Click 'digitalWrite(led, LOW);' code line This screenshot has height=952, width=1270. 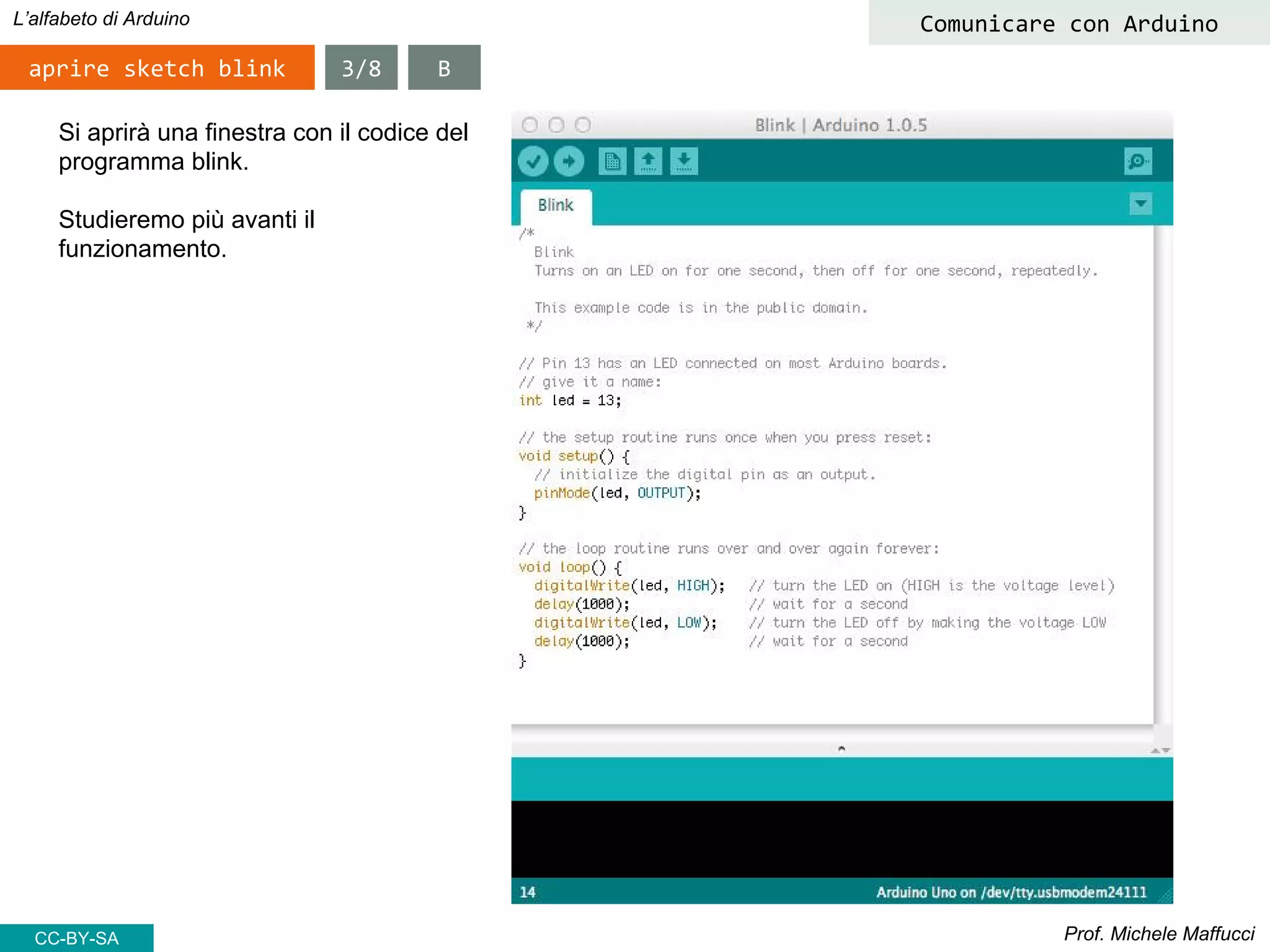tap(626, 623)
